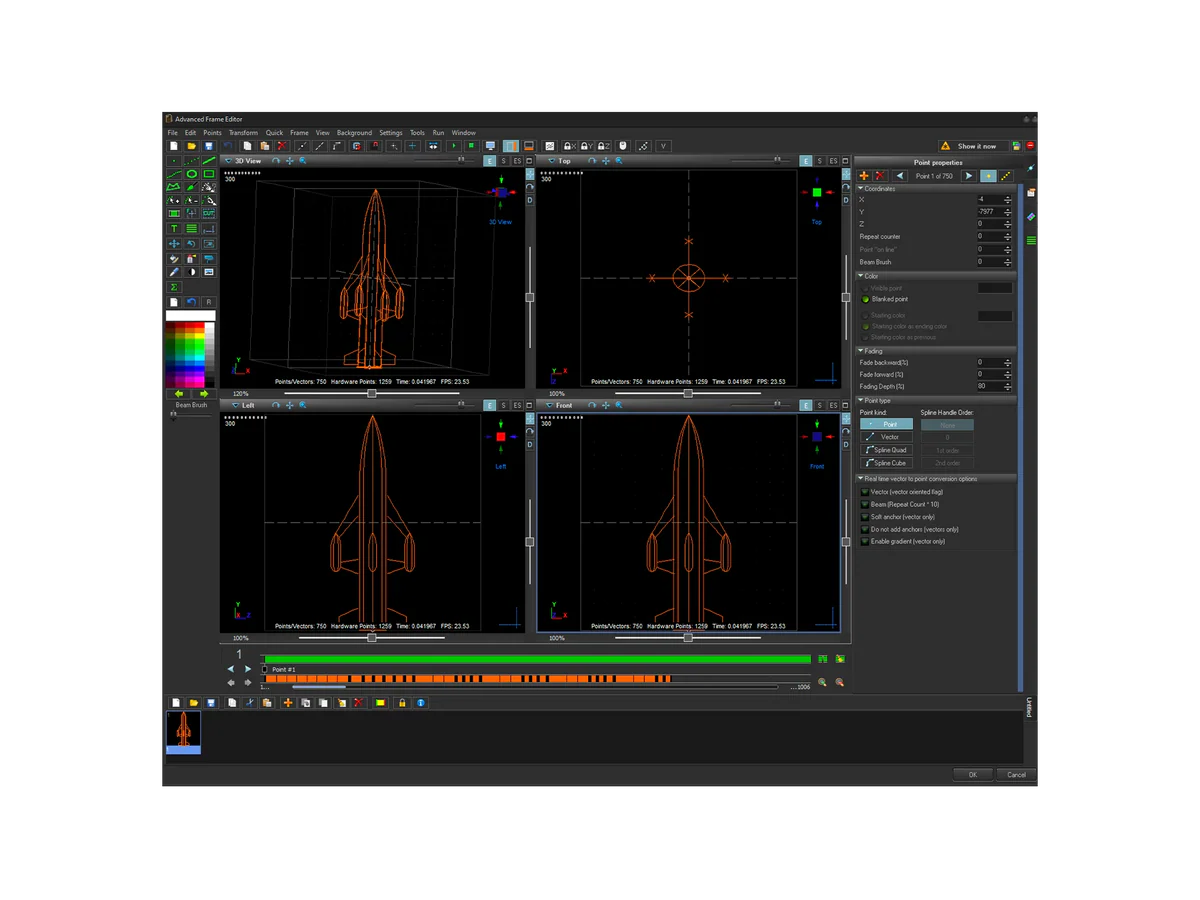
Task: Select the Sigma tool in the left toolbox
Action: [174, 287]
